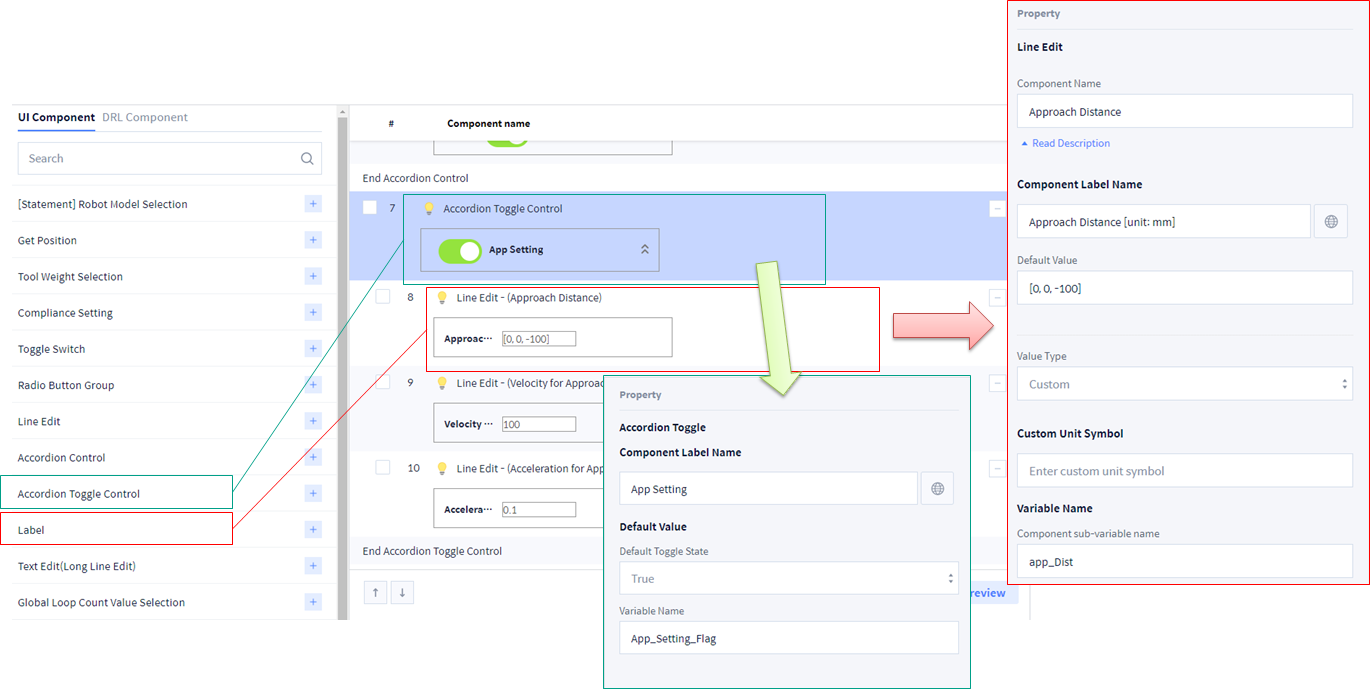
Task: Click globe icon beside App Setting label
Action: click(937, 489)
